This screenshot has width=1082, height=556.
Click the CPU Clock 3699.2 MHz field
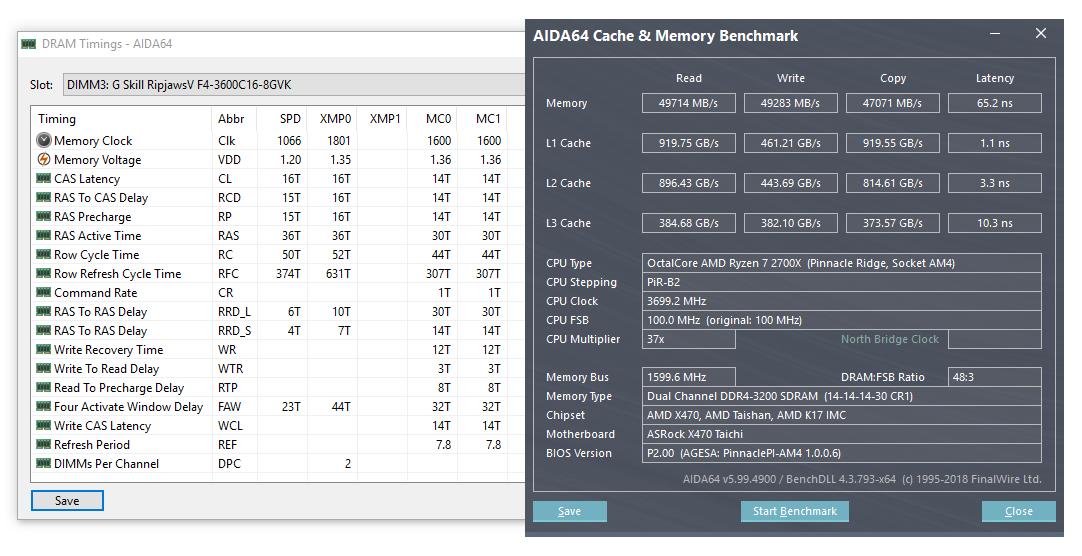[x=842, y=301]
